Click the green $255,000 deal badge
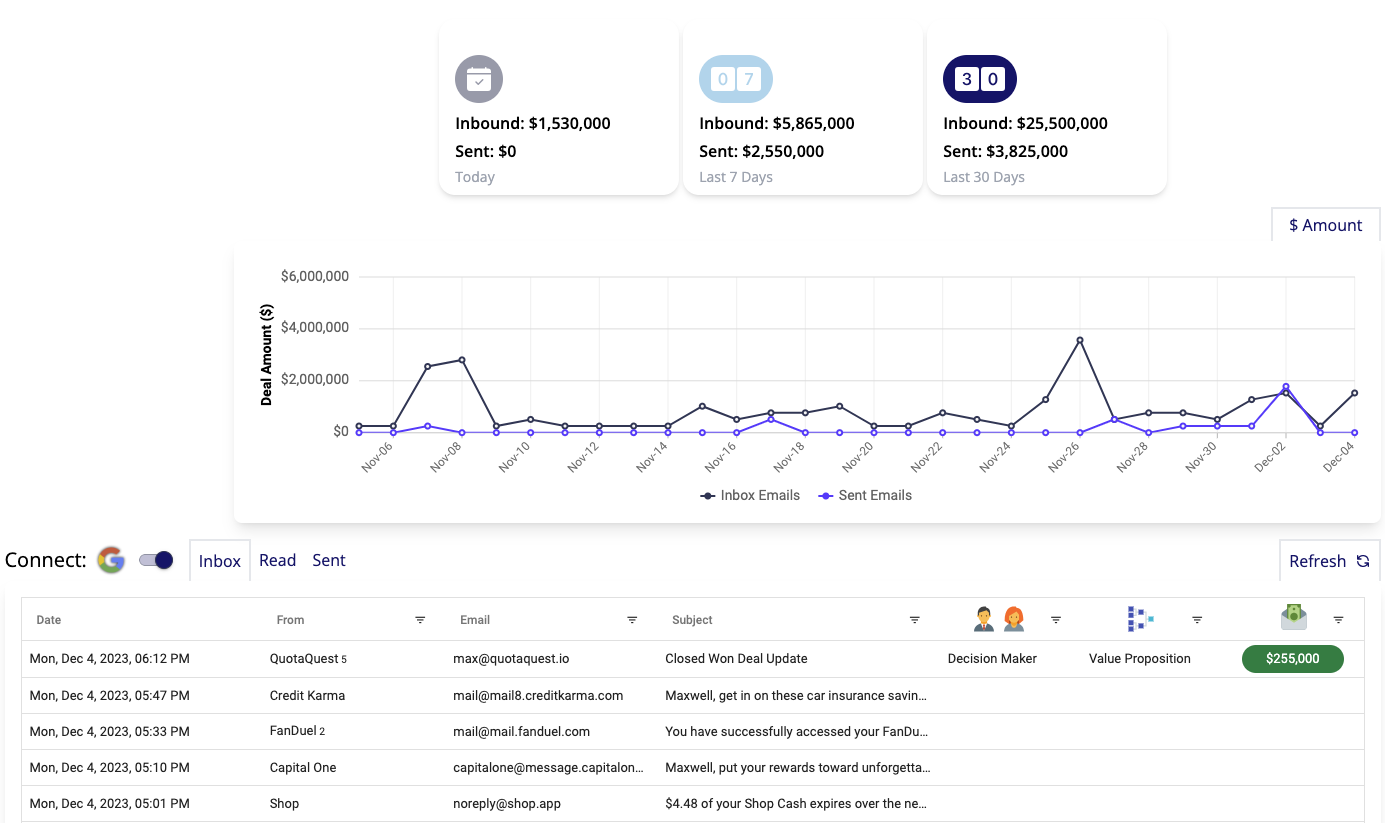Image resolution: width=1385 pixels, height=823 pixels. (1292, 659)
